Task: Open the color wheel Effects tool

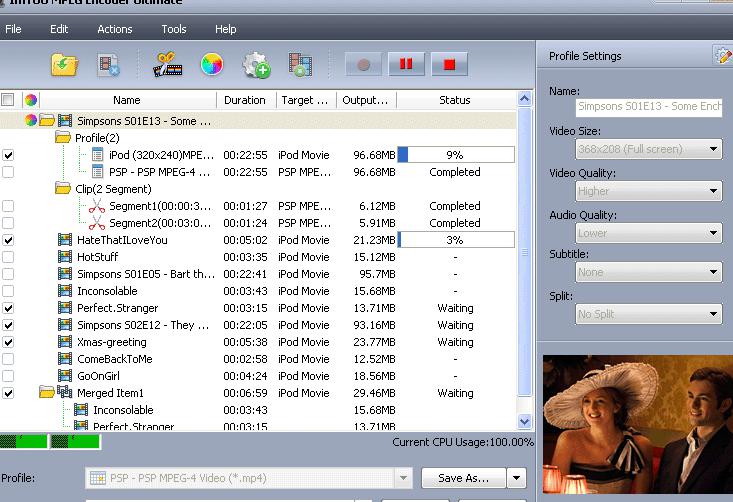Action: click(211, 65)
